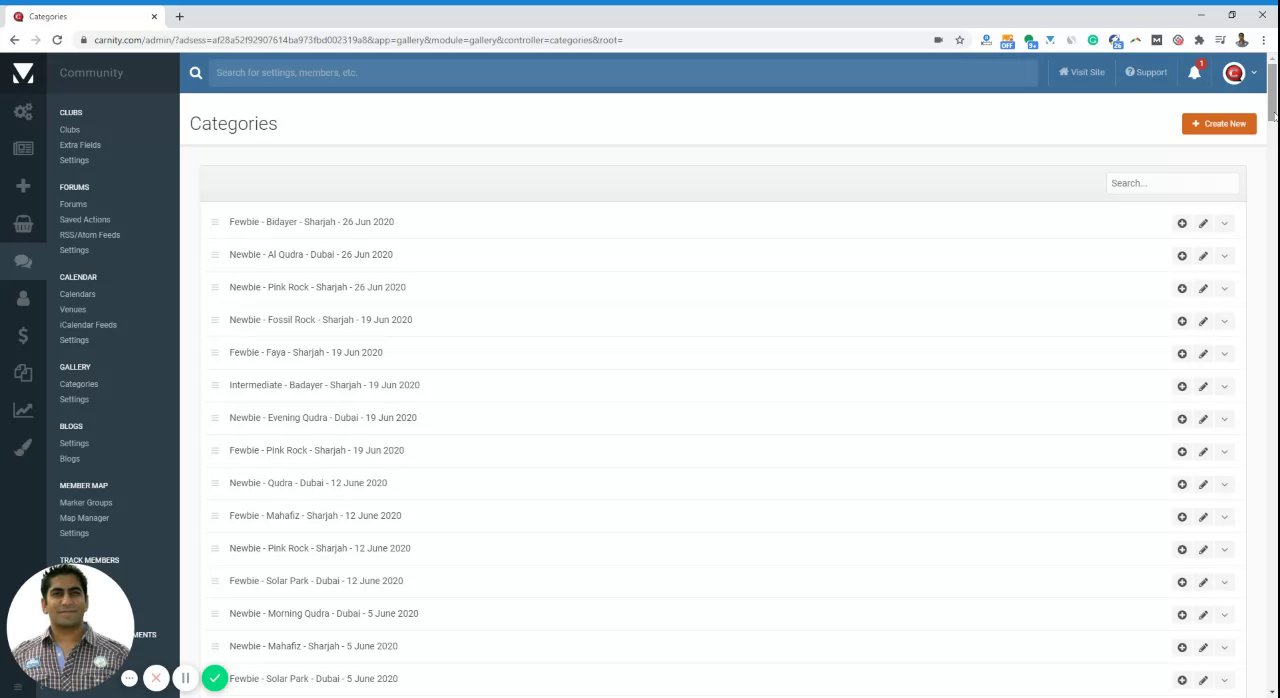Open RSS/Atom Feeds menu item

[90, 235]
